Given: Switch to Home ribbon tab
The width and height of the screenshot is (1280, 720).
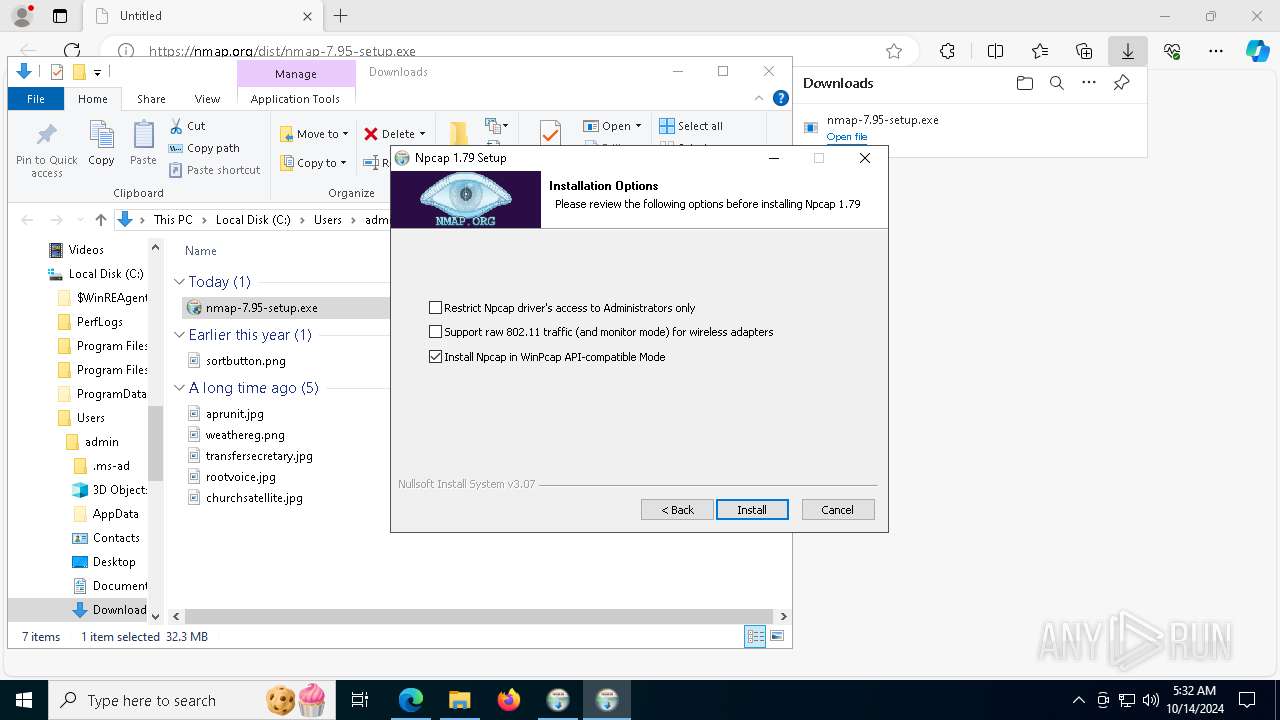Looking at the screenshot, I should [93, 99].
